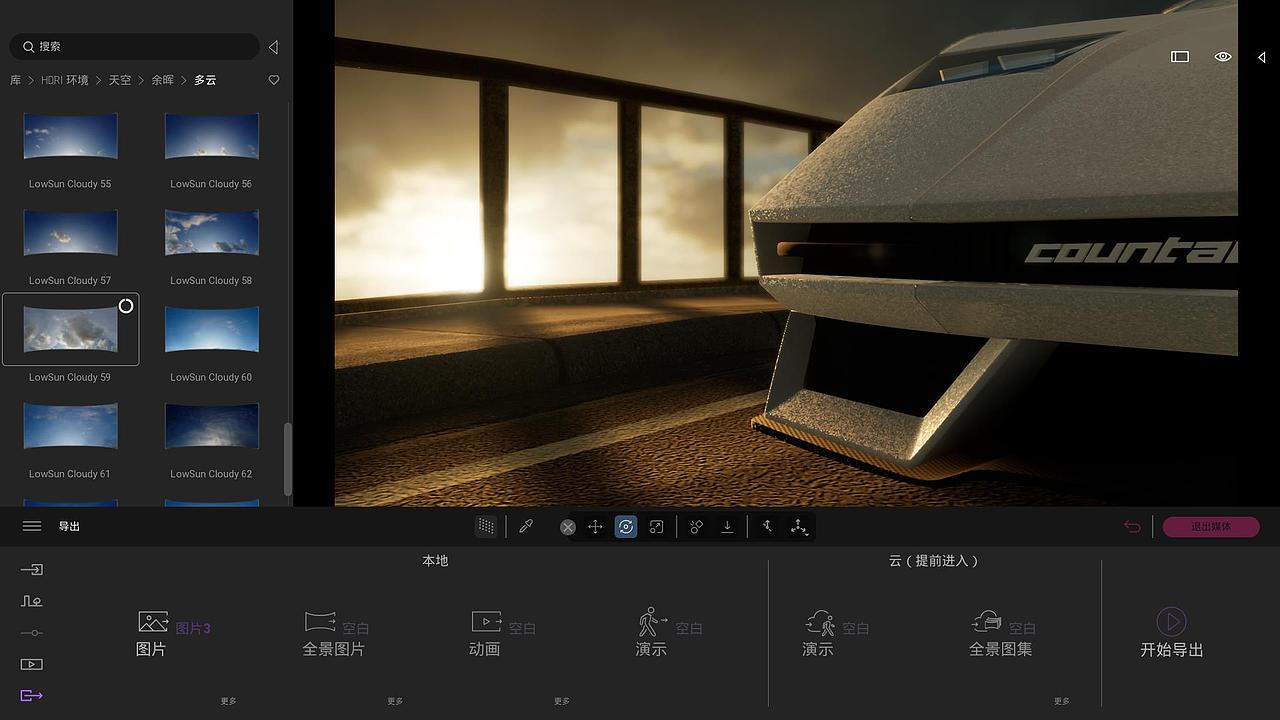Click the drop-to-ground arrow icon
1280x720 pixels.
pos(727,527)
